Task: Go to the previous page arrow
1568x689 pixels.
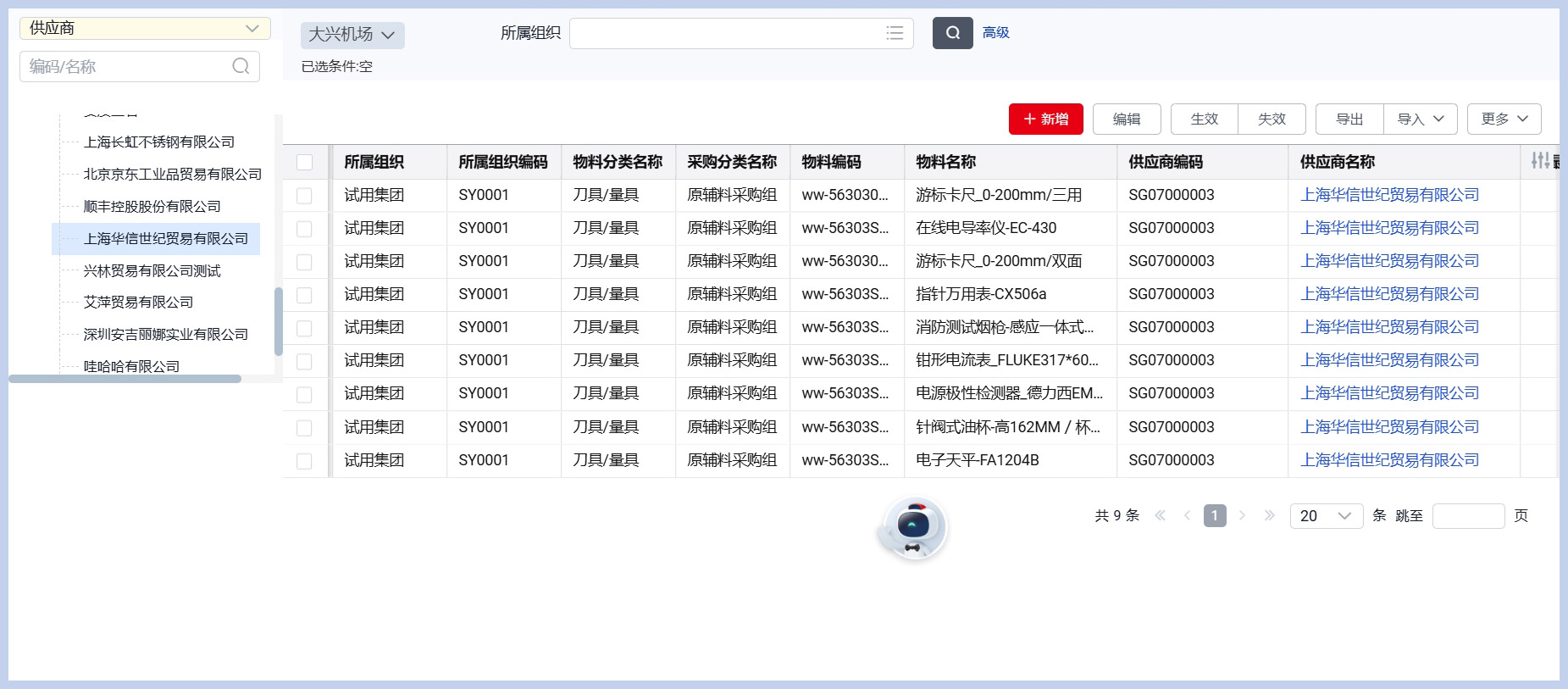Action: pos(1187,515)
